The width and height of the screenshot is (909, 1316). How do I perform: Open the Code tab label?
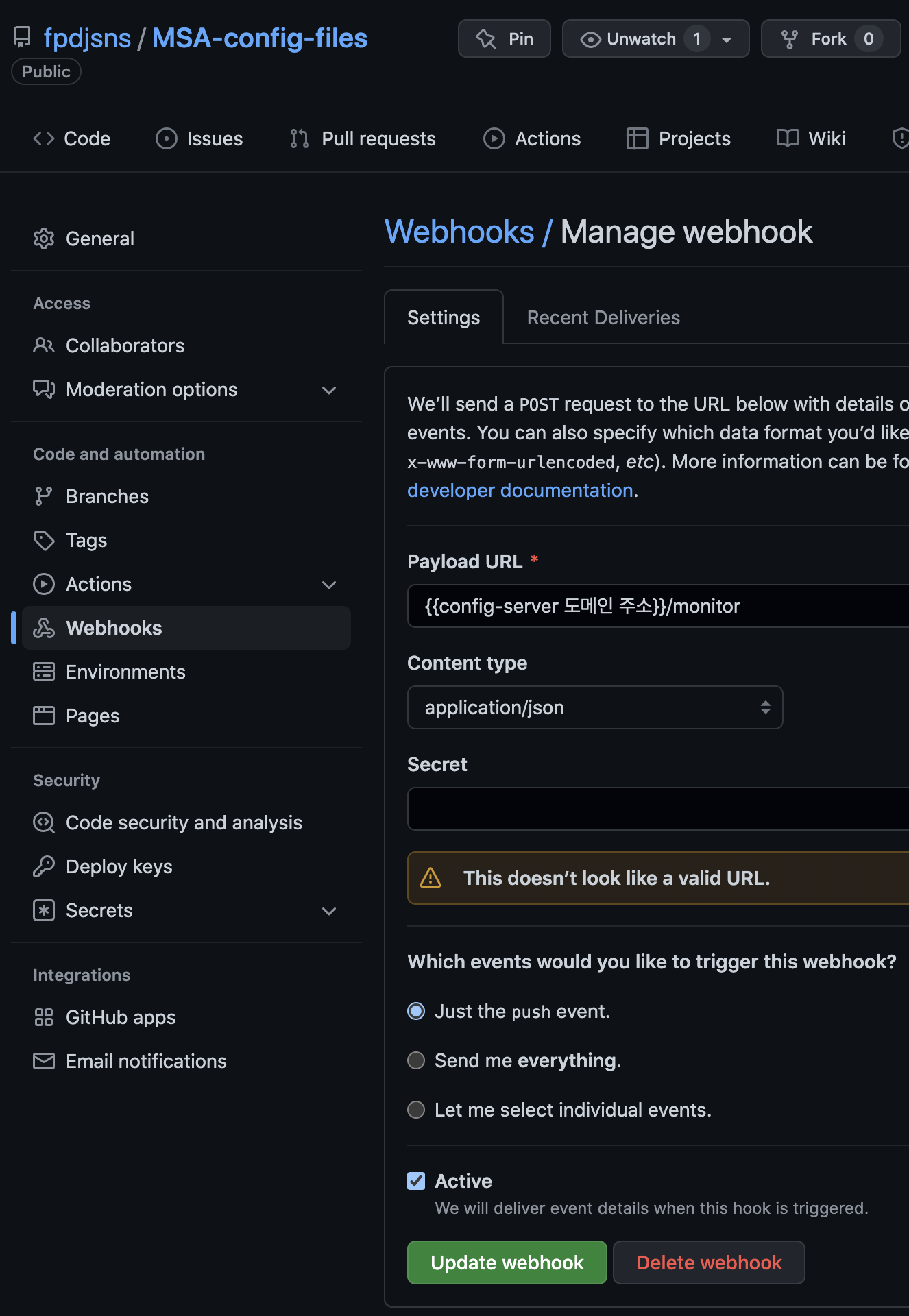coord(87,138)
